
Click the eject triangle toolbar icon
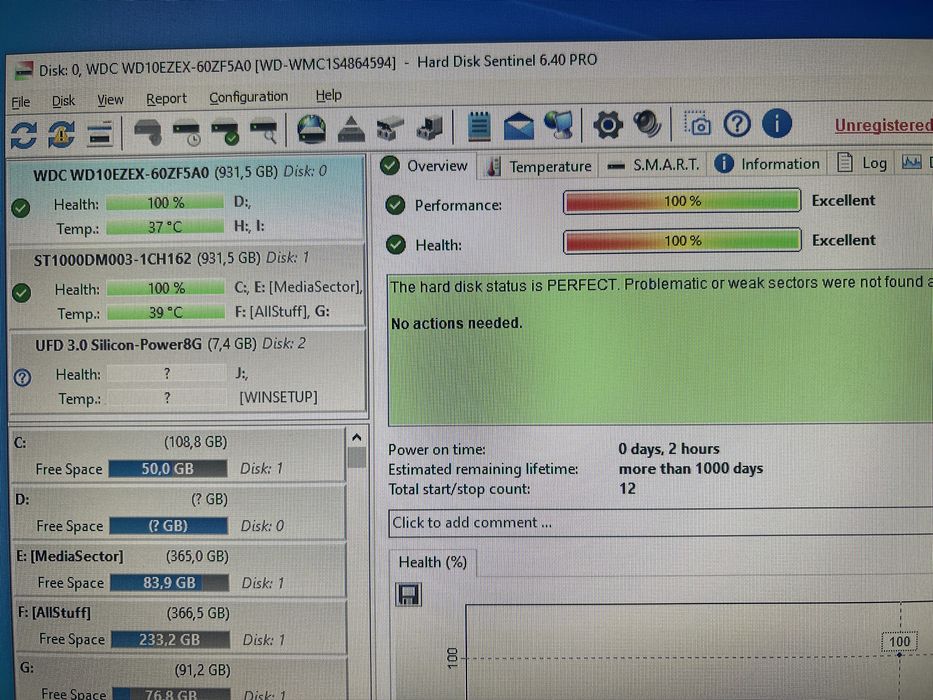click(x=350, y=129)
